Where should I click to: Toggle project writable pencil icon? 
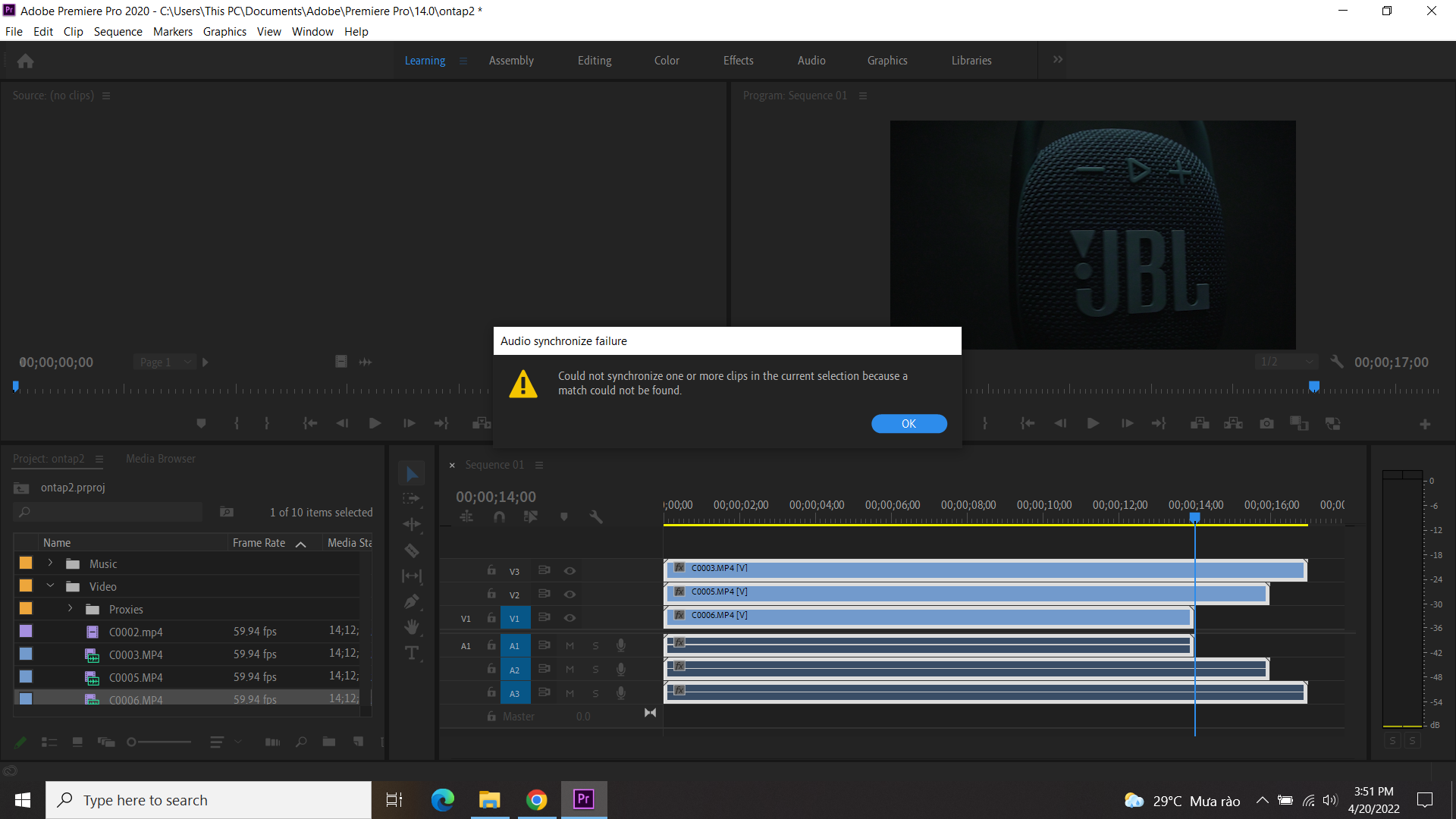[x=20, y=742]
